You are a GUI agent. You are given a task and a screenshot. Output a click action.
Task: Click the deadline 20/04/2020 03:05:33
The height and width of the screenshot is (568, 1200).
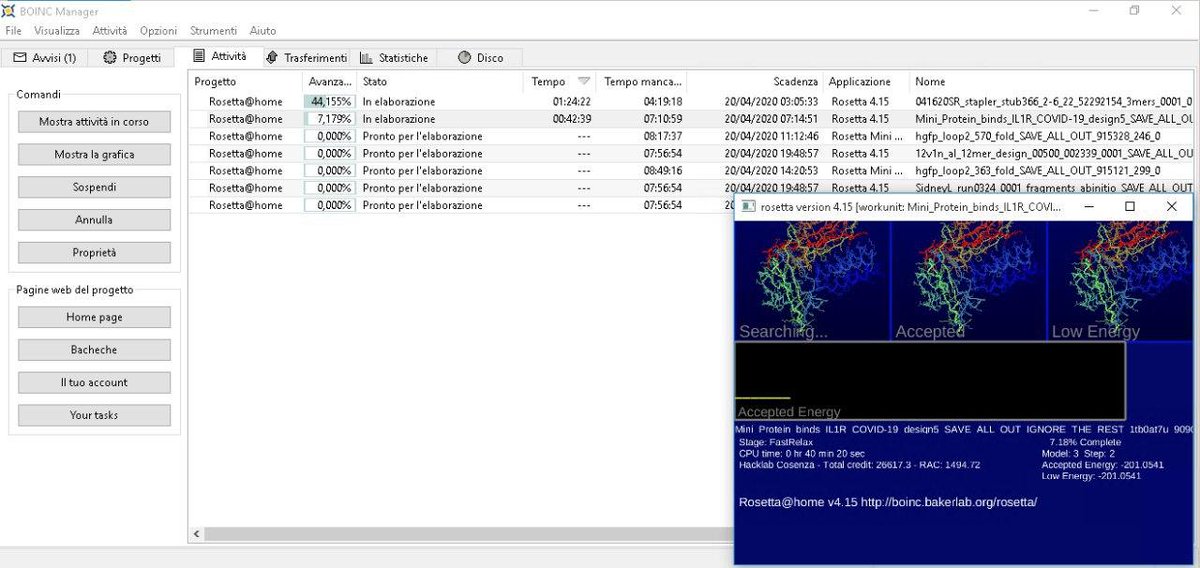point(771,102)
